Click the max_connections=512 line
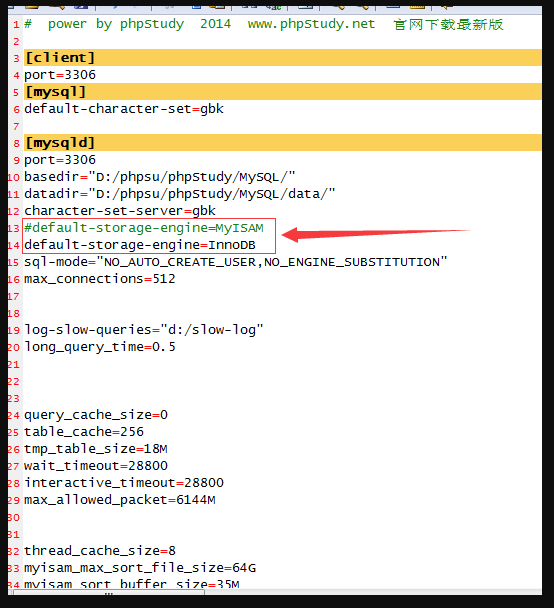The height and width of the screenshot is (608, 554). 100,279
